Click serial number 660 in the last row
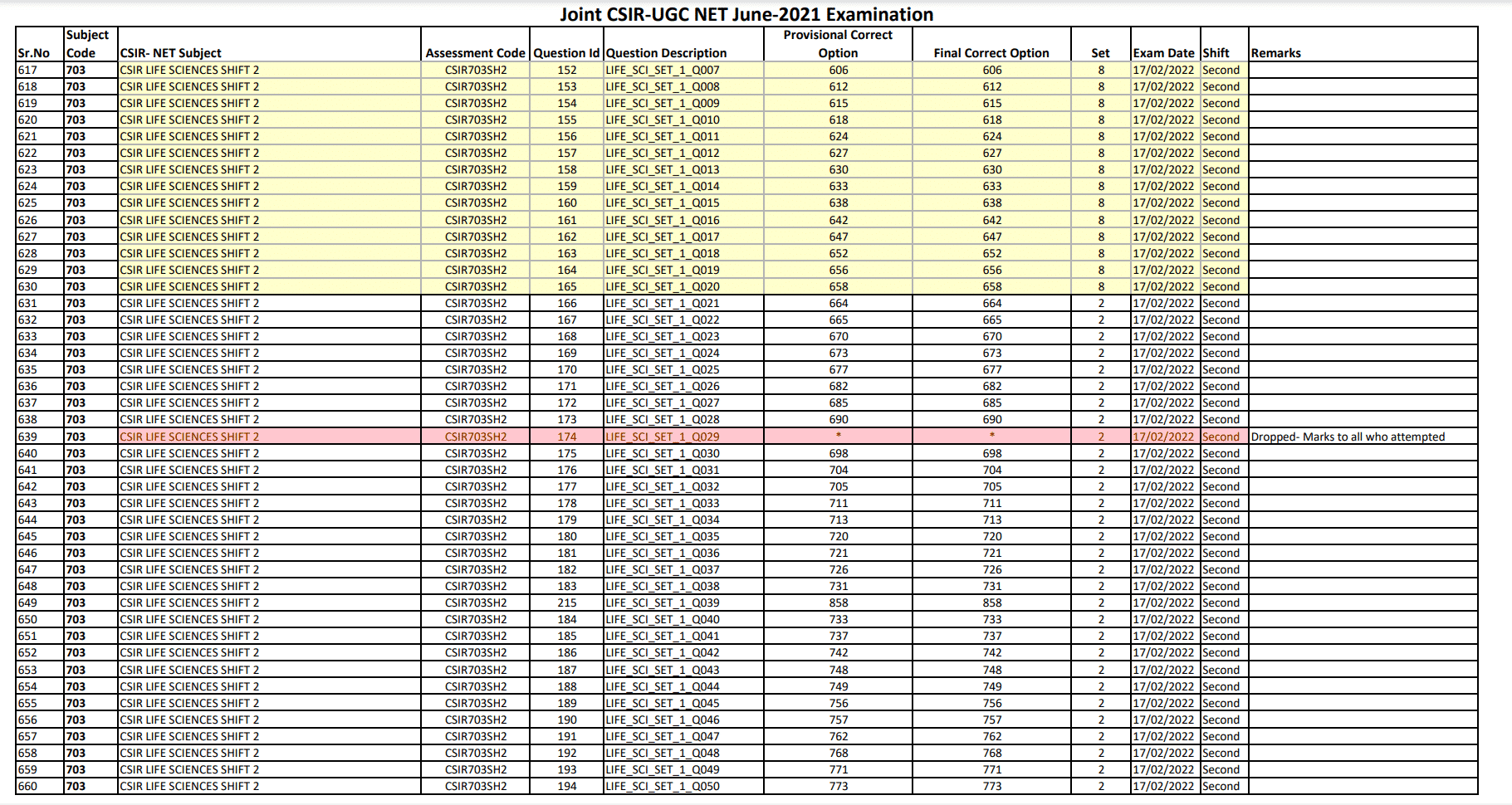This screenshot has height=805, width=1512. [x=27, y=787]
